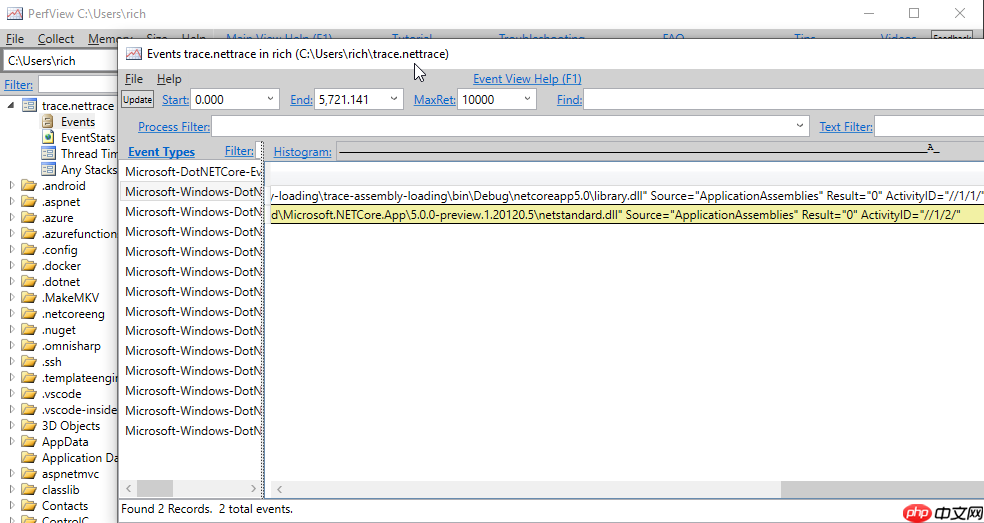Collapse the trace.nettrace tree node

[x=11, y=105]
